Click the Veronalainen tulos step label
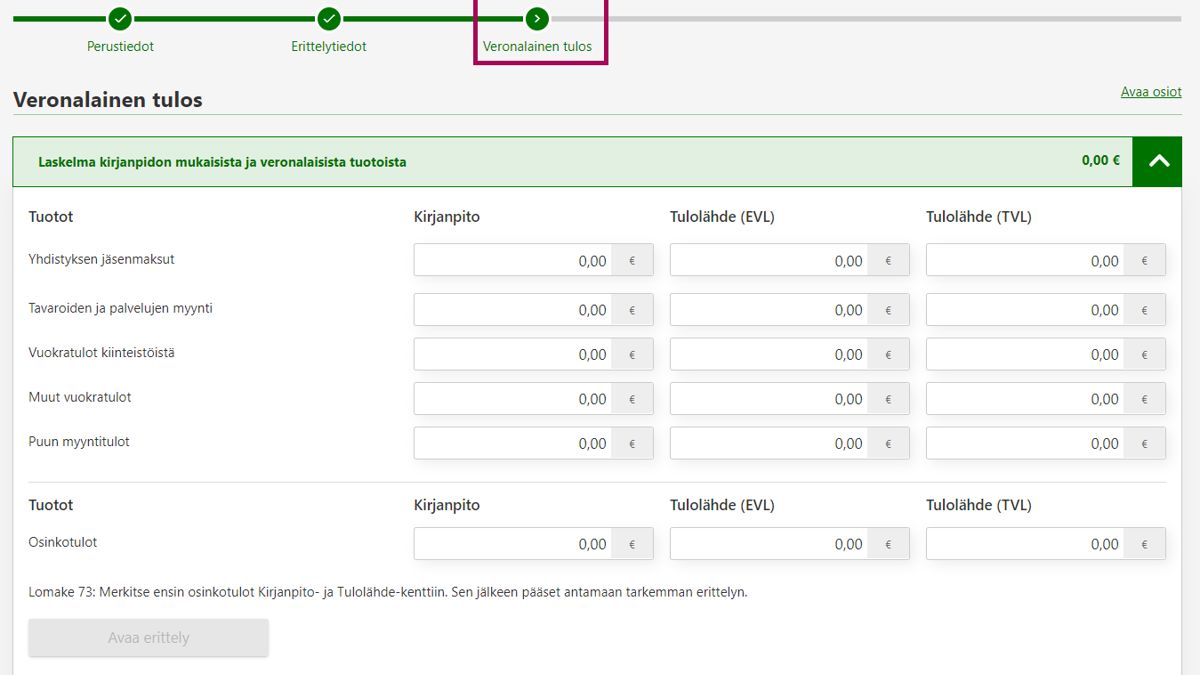 point(537,46)
